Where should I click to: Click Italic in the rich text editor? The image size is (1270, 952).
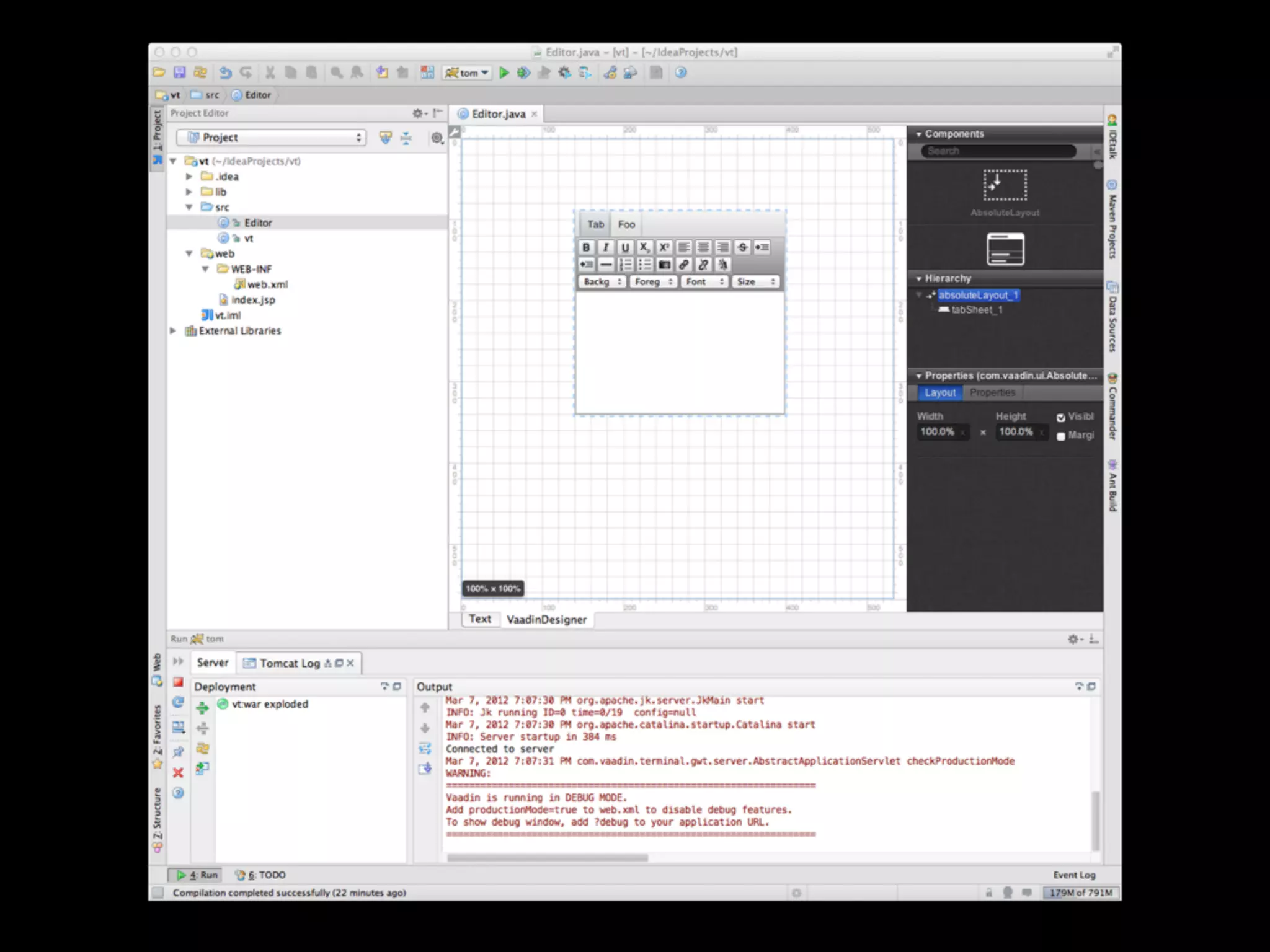(x=606, y=247)
